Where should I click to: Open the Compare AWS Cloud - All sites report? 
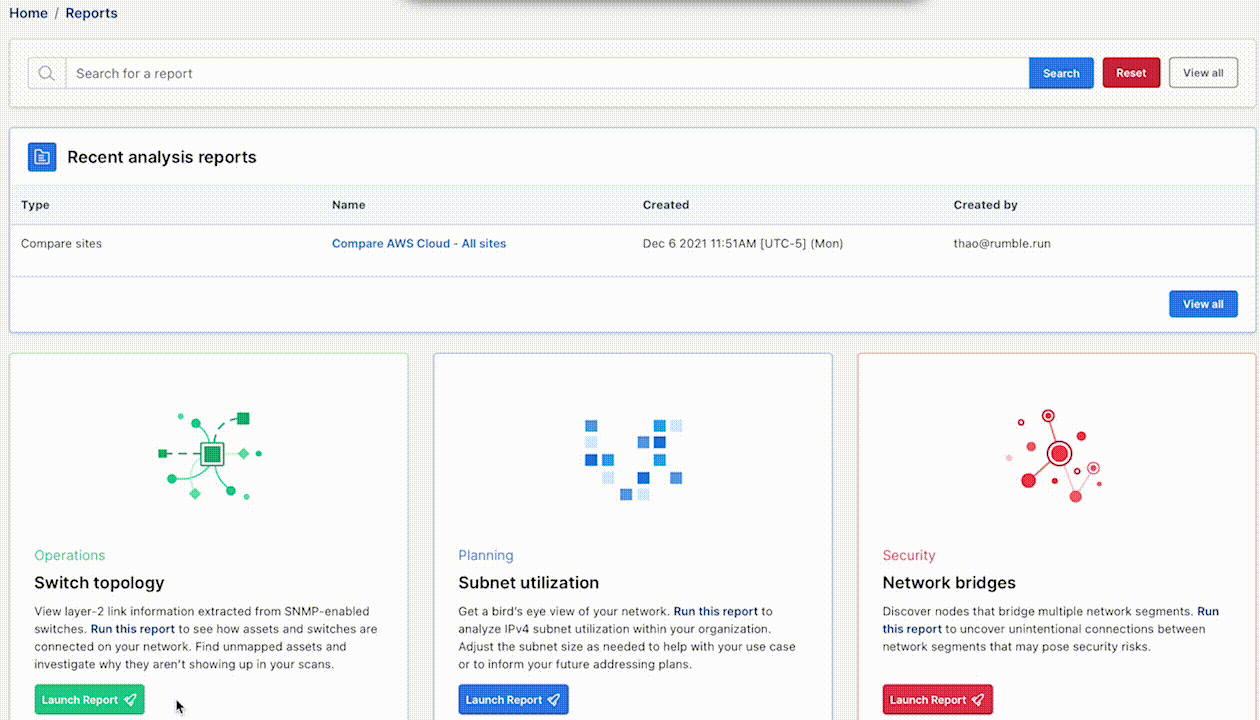419,244
